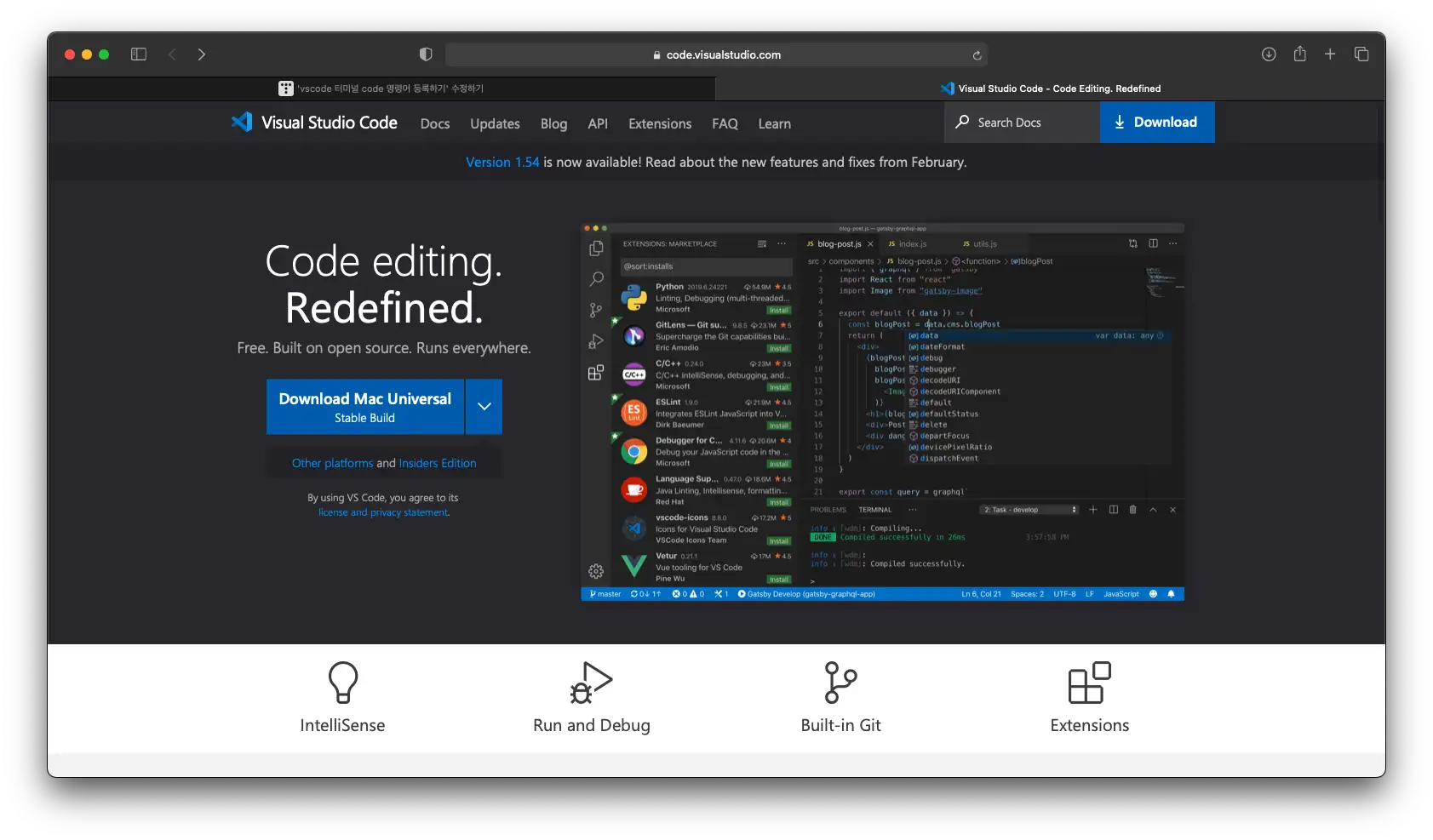Open the Blog menu item
This screenshot has height=840, width=1433.
click(x=553, y=123)
